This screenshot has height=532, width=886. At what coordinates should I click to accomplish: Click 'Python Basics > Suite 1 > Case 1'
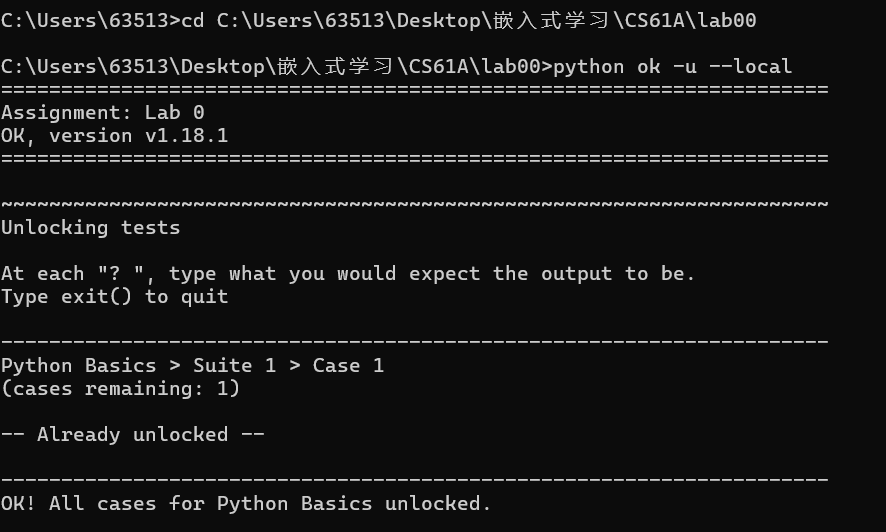[192, 365]
